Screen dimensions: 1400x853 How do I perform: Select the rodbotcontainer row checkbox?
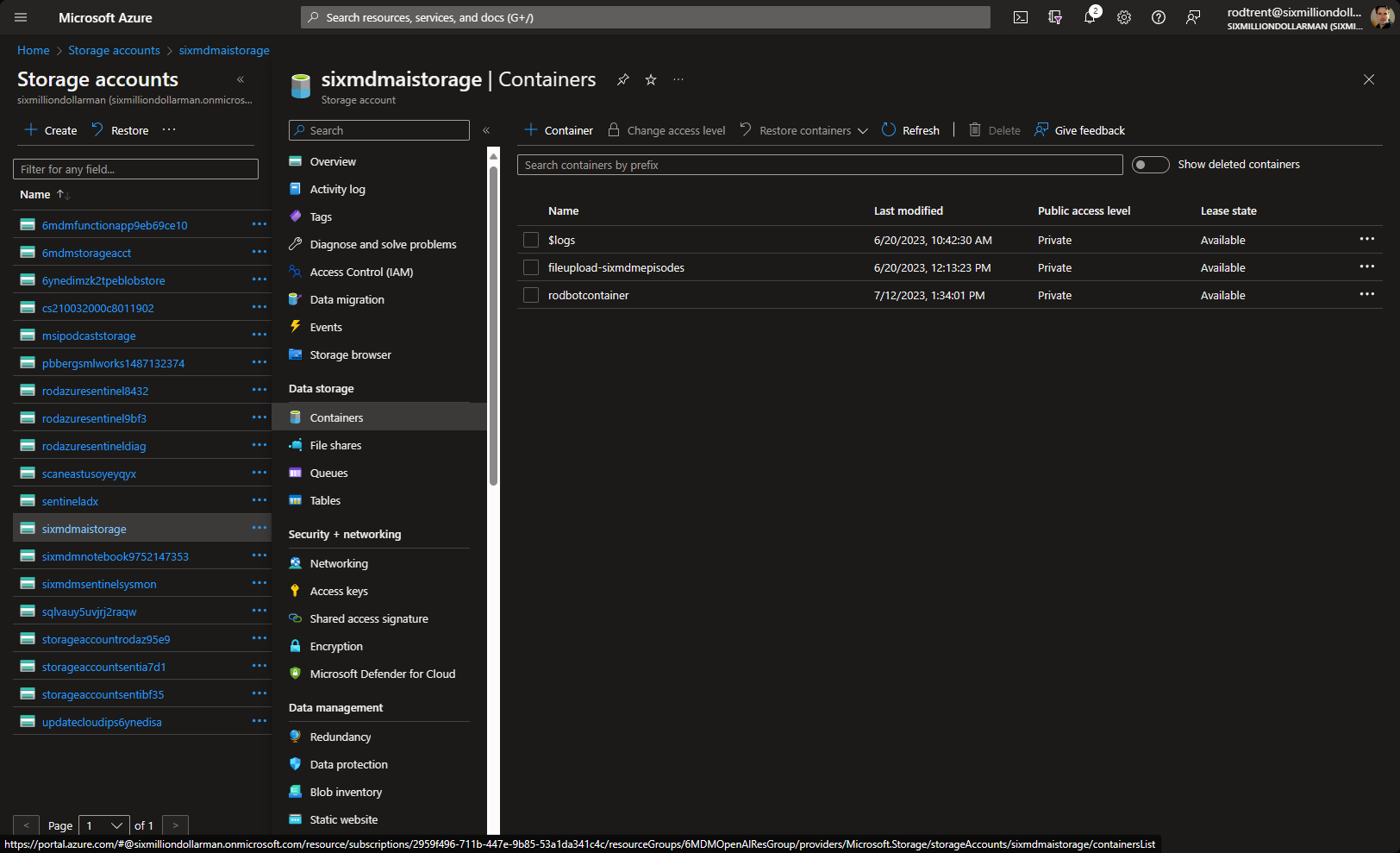[531, 295]
